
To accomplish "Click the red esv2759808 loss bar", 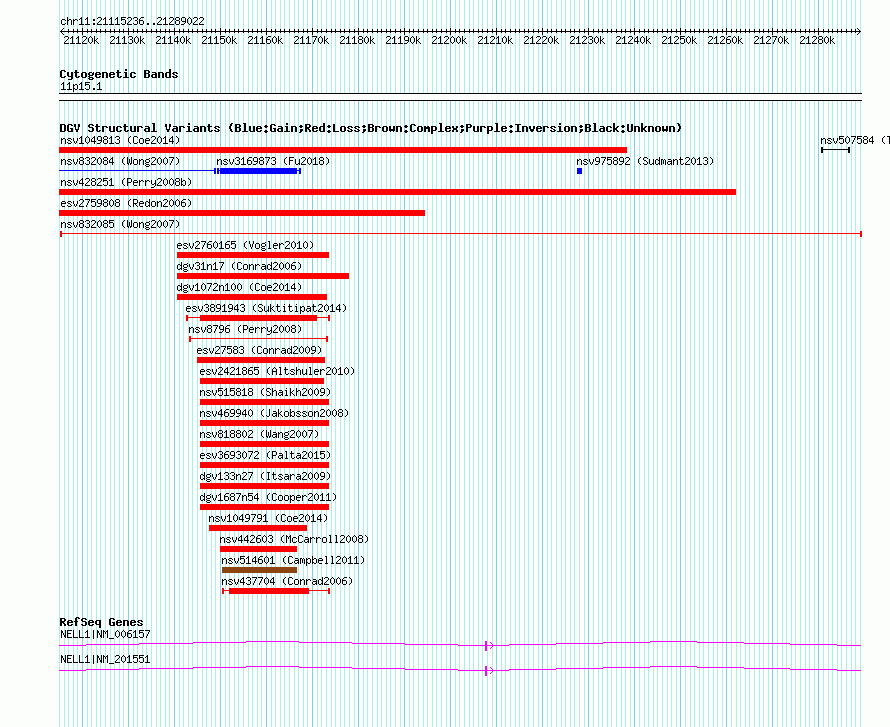I will [x=242, y=213].
